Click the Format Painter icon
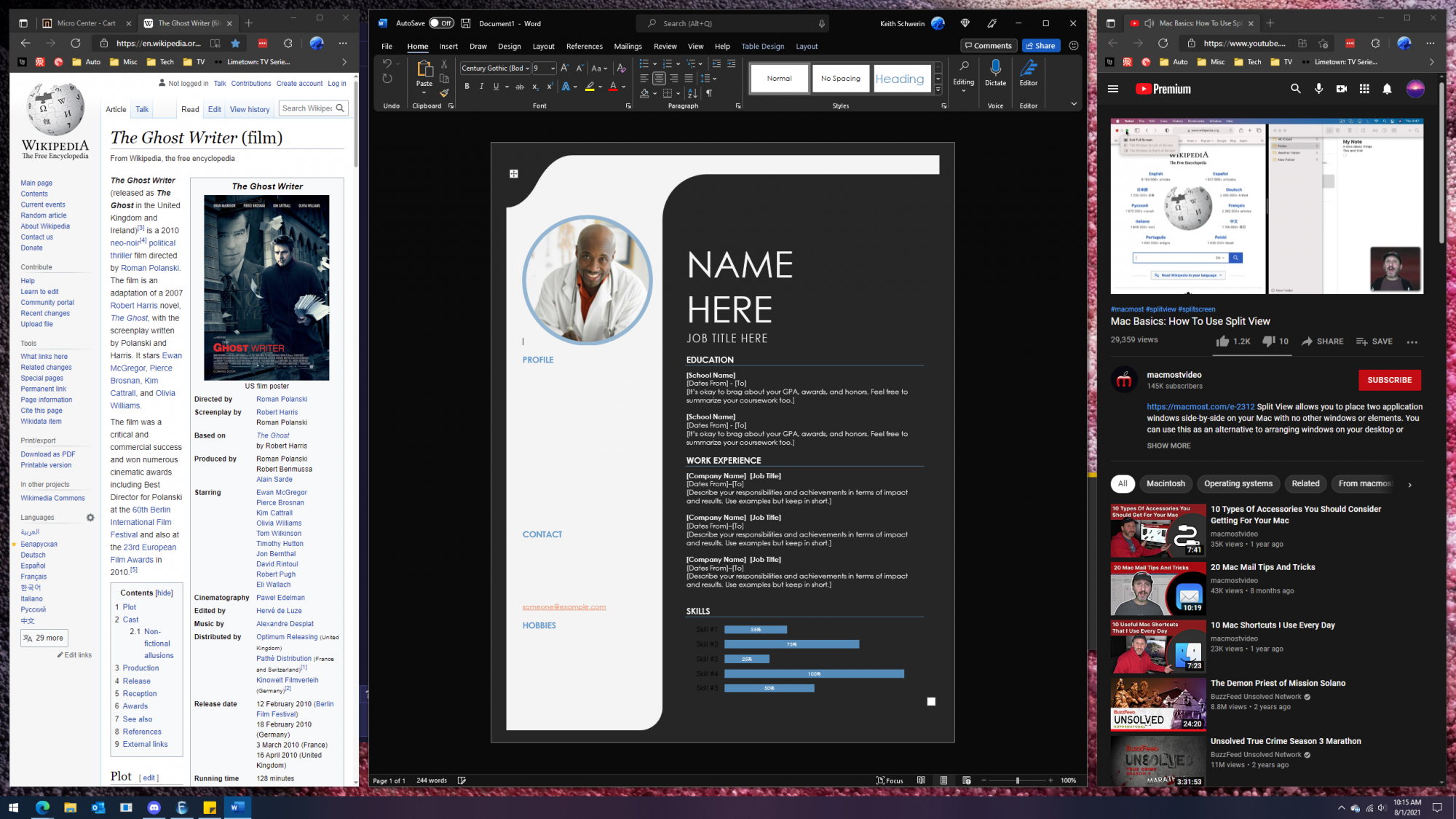Screen dimensions: 1456x819 point(444,92)
